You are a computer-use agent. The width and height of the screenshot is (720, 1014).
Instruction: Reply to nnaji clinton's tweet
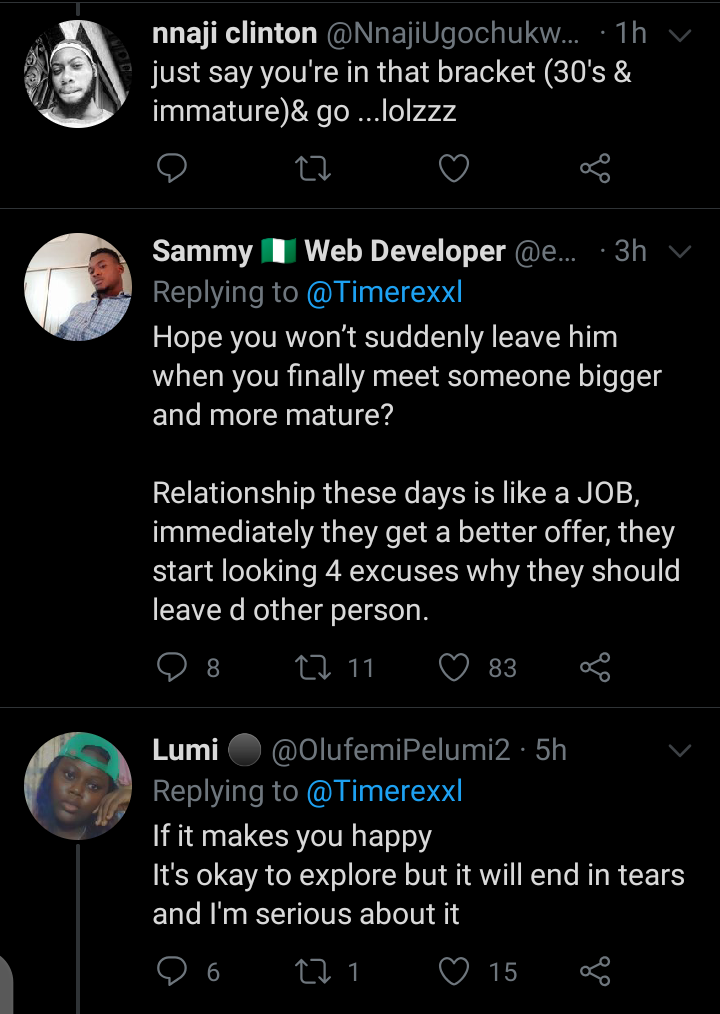coord(172,168)
